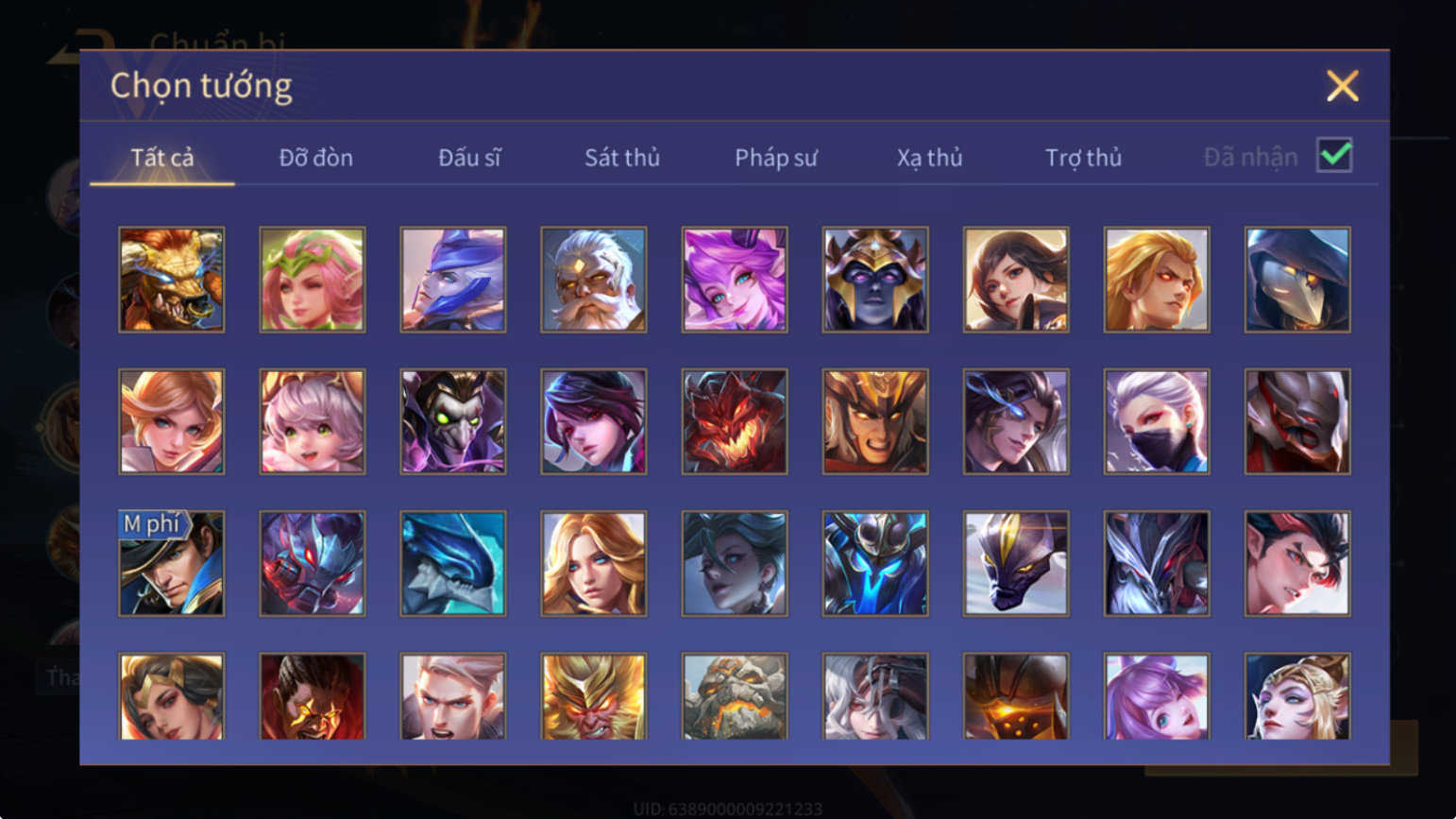Viewport: 1456px width, 819px height.
Task: Select the golden bull hero portrait
Action: pyautogui.click(x=172, y=280)
